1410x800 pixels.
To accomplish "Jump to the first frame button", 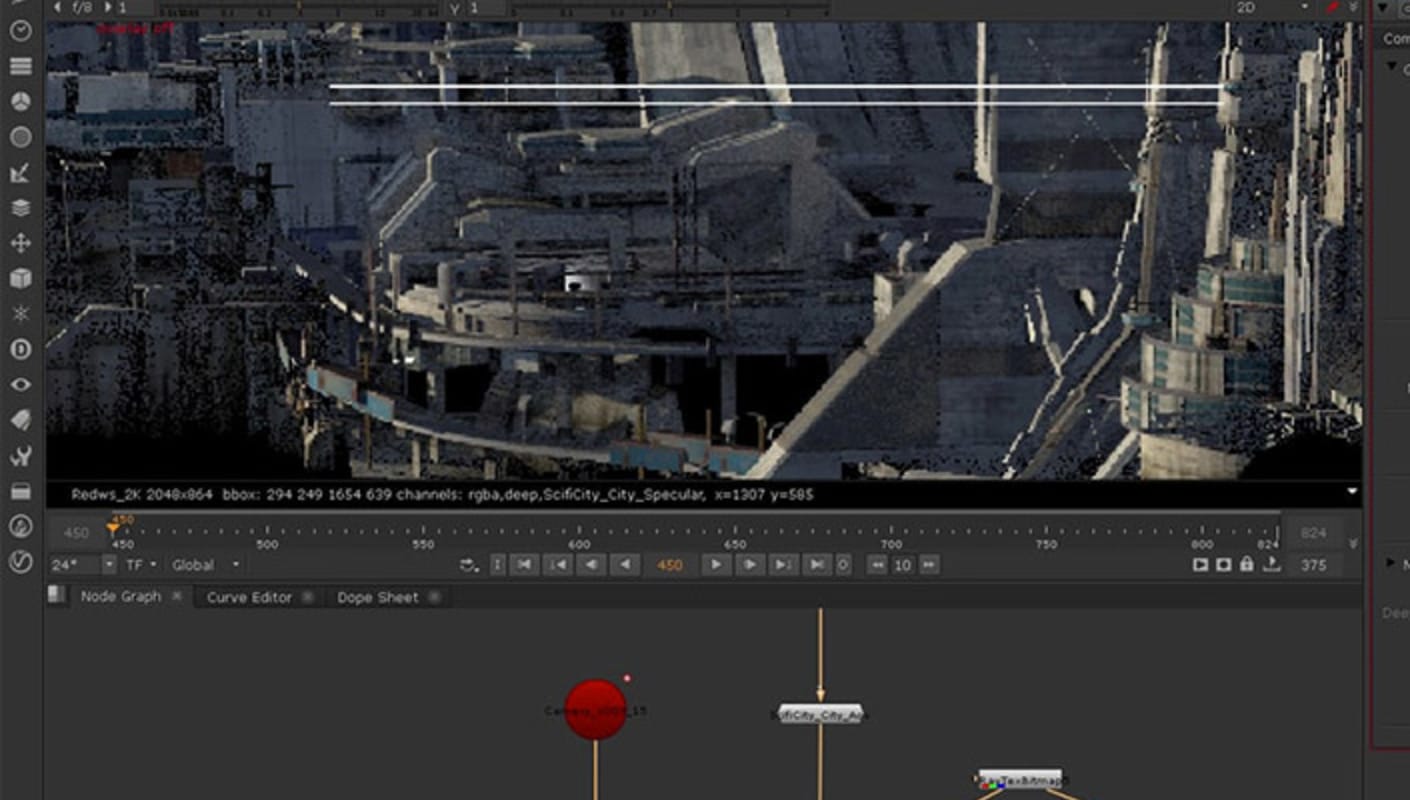I will (x=524, y=565).
